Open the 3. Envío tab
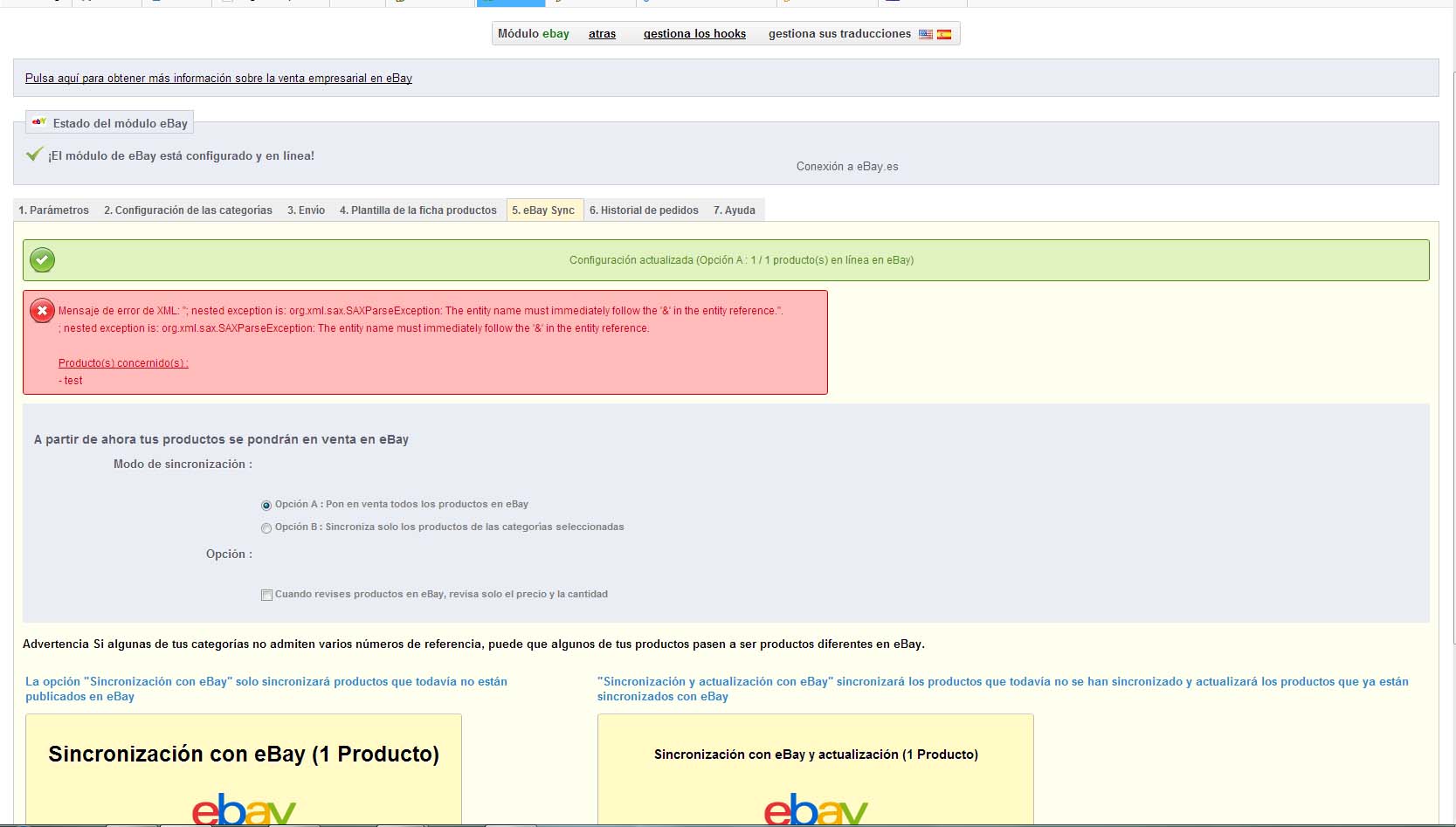The image size is (1456, 827). [x=306, y=210]
